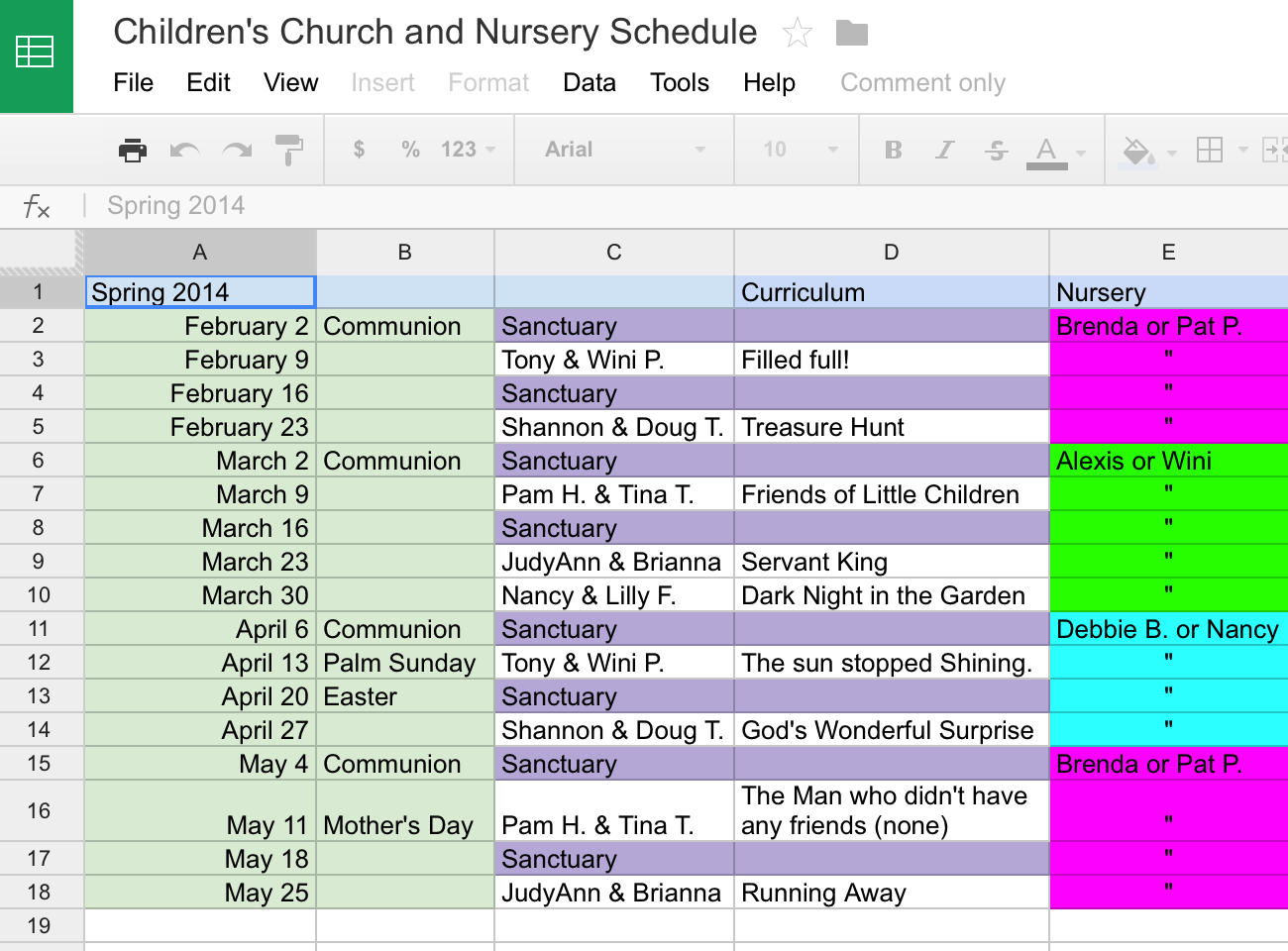
Task: Click formula bar showing Spring 2014
Action: 175,206
